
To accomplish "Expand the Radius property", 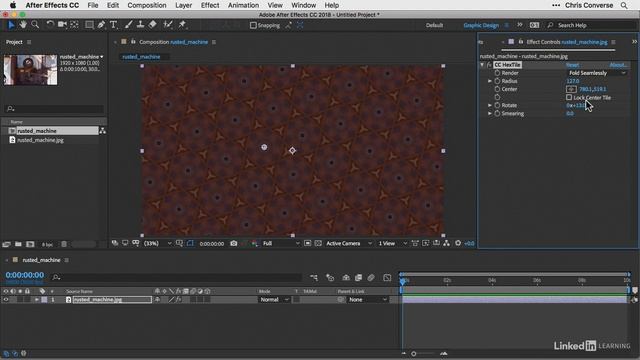I will pos(490,81).
